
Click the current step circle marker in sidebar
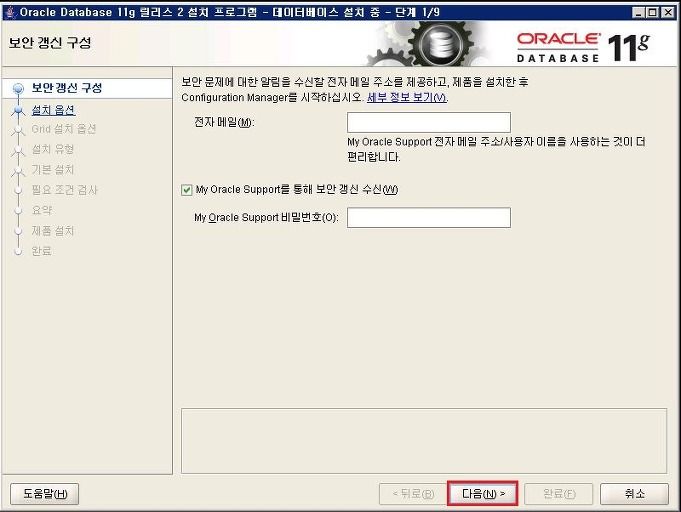click(x=18, y=89)
